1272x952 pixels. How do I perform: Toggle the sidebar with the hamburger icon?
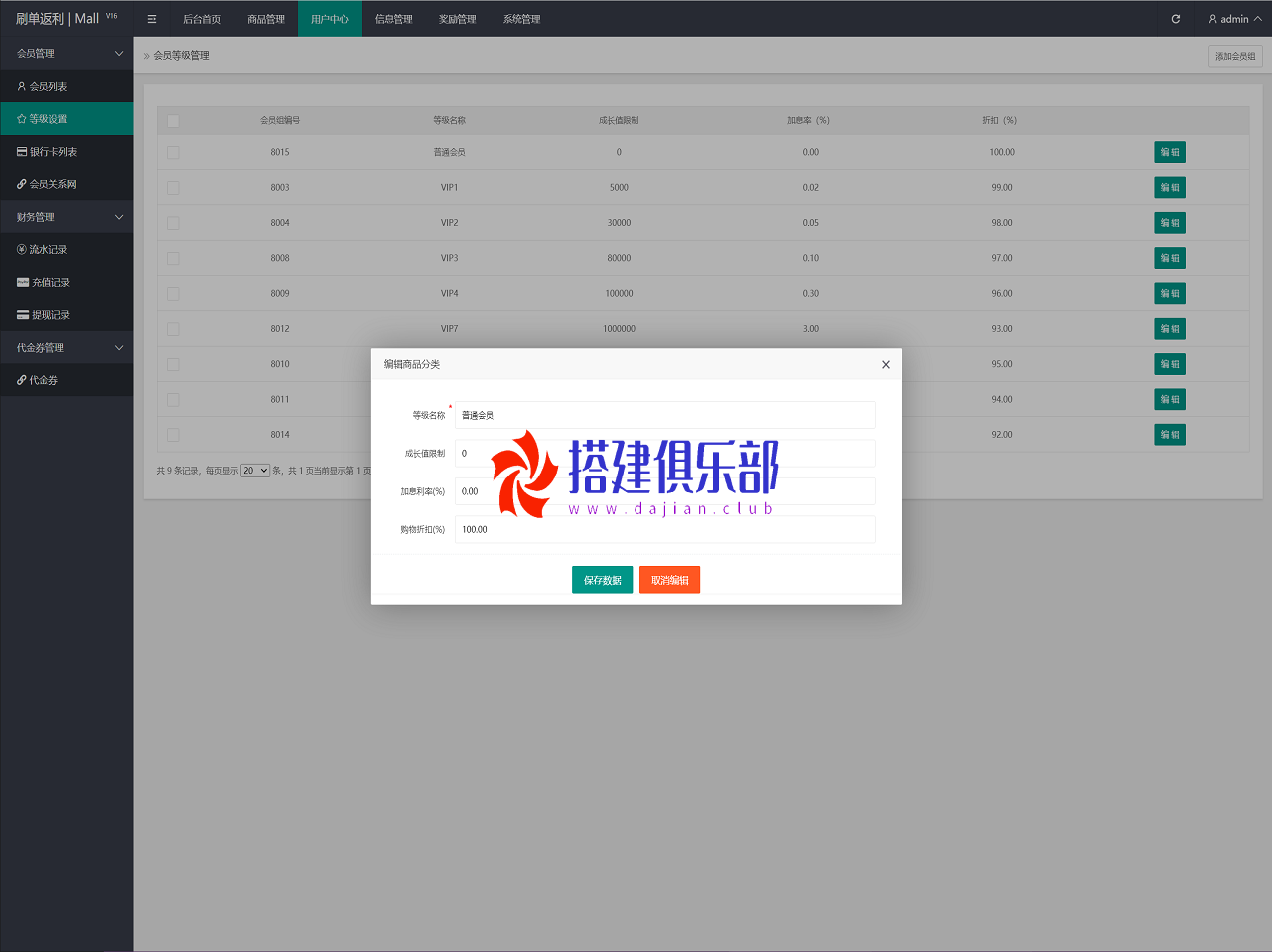coord(152,19)
